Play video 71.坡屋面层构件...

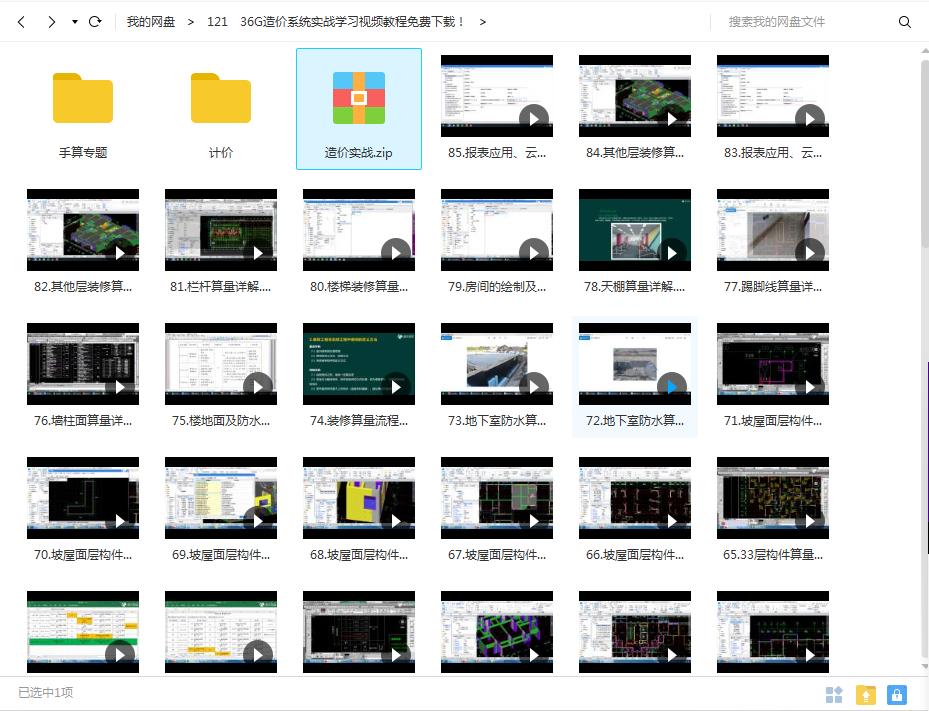click(809, 387)
